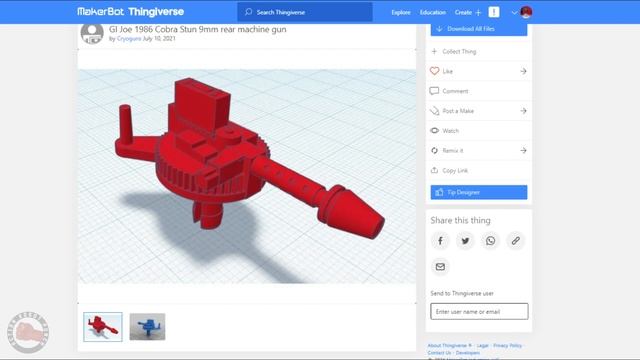The image size is (640, 360).
Task: Click the search magnifier icon
Action: pyautogui.click(x=248, y=12)
